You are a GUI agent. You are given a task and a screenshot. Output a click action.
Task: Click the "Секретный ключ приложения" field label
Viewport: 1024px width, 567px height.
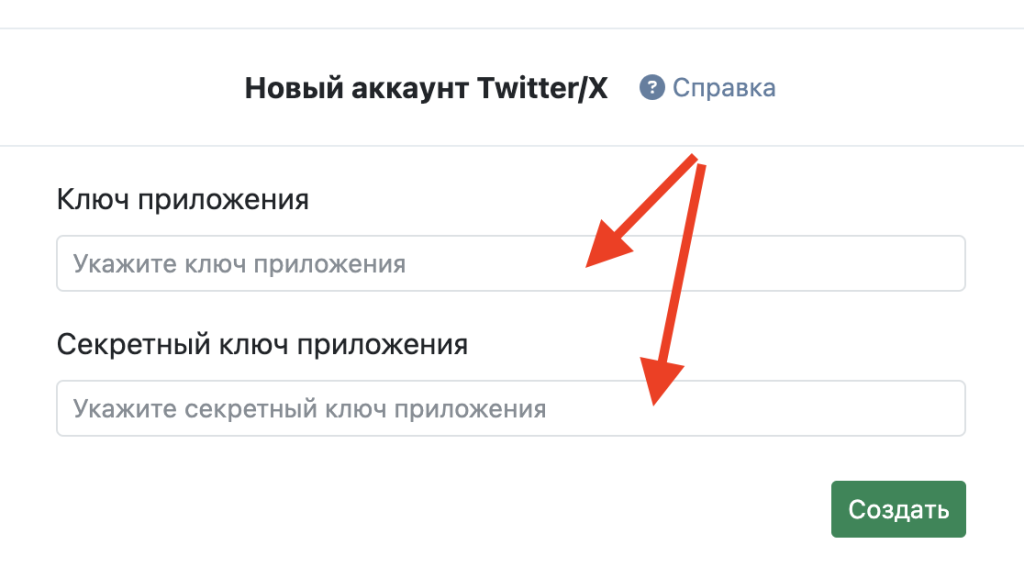(x=262, y=345)
